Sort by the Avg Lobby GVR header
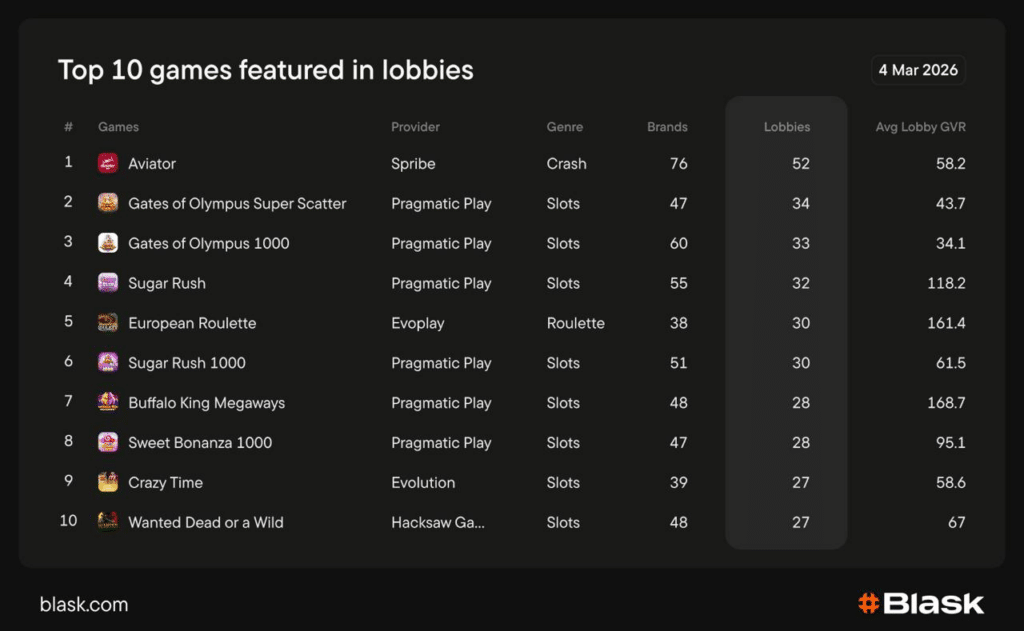 tap(920, 127)
